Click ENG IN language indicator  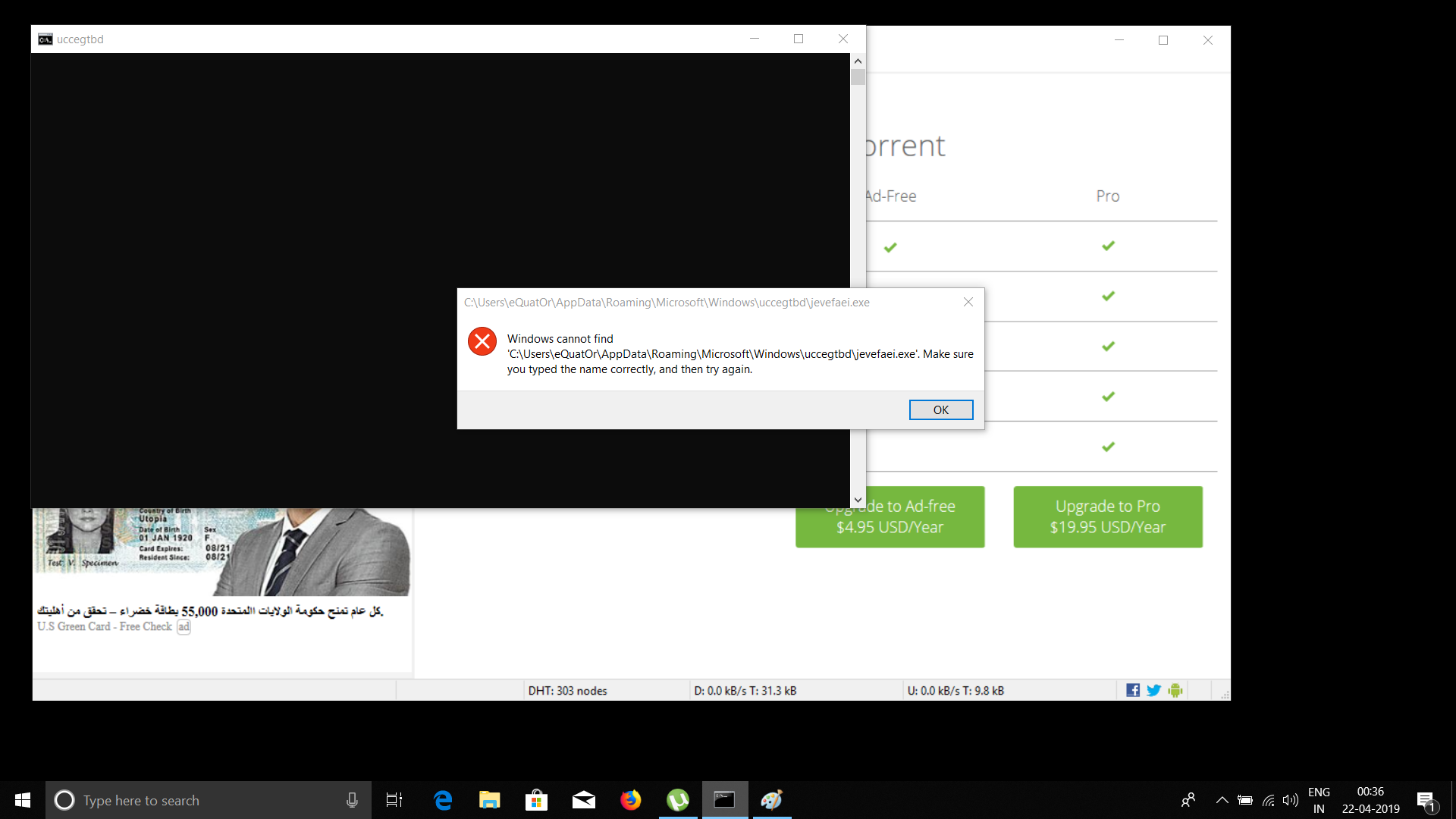1319,800
